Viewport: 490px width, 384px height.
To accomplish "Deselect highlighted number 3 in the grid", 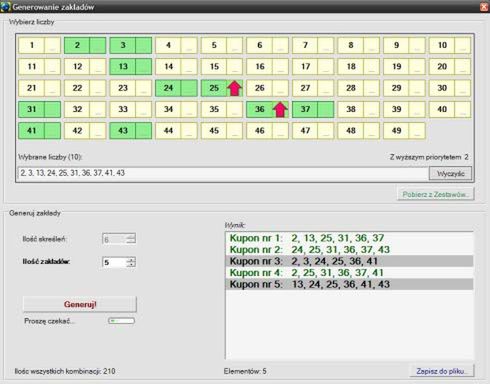I will coord(123,45).
